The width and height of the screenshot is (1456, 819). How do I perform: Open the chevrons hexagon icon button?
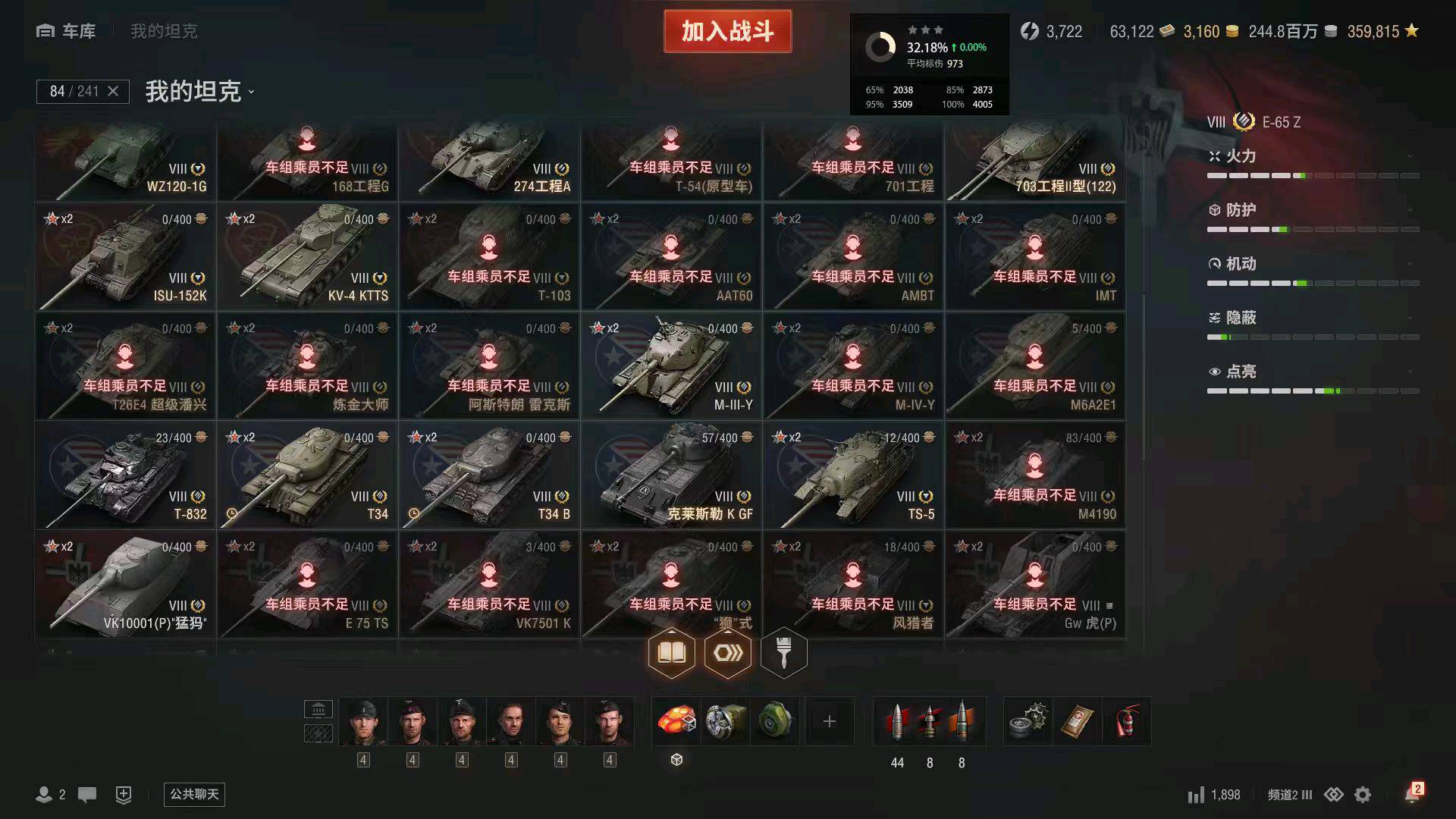coord(728,652)
